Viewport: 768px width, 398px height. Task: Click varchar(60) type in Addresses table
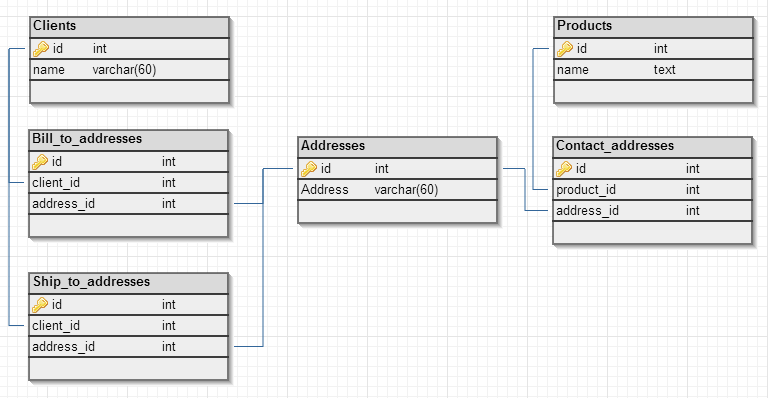pyautogui.click(x=407, y=190)
